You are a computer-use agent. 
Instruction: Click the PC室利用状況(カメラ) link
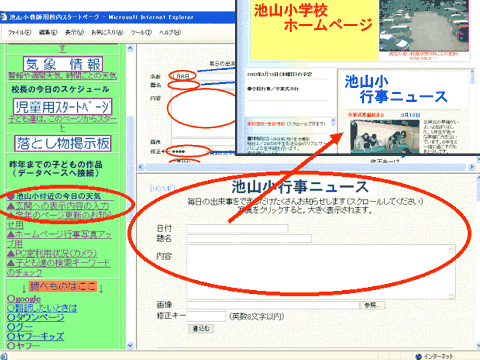click(52, 253)
